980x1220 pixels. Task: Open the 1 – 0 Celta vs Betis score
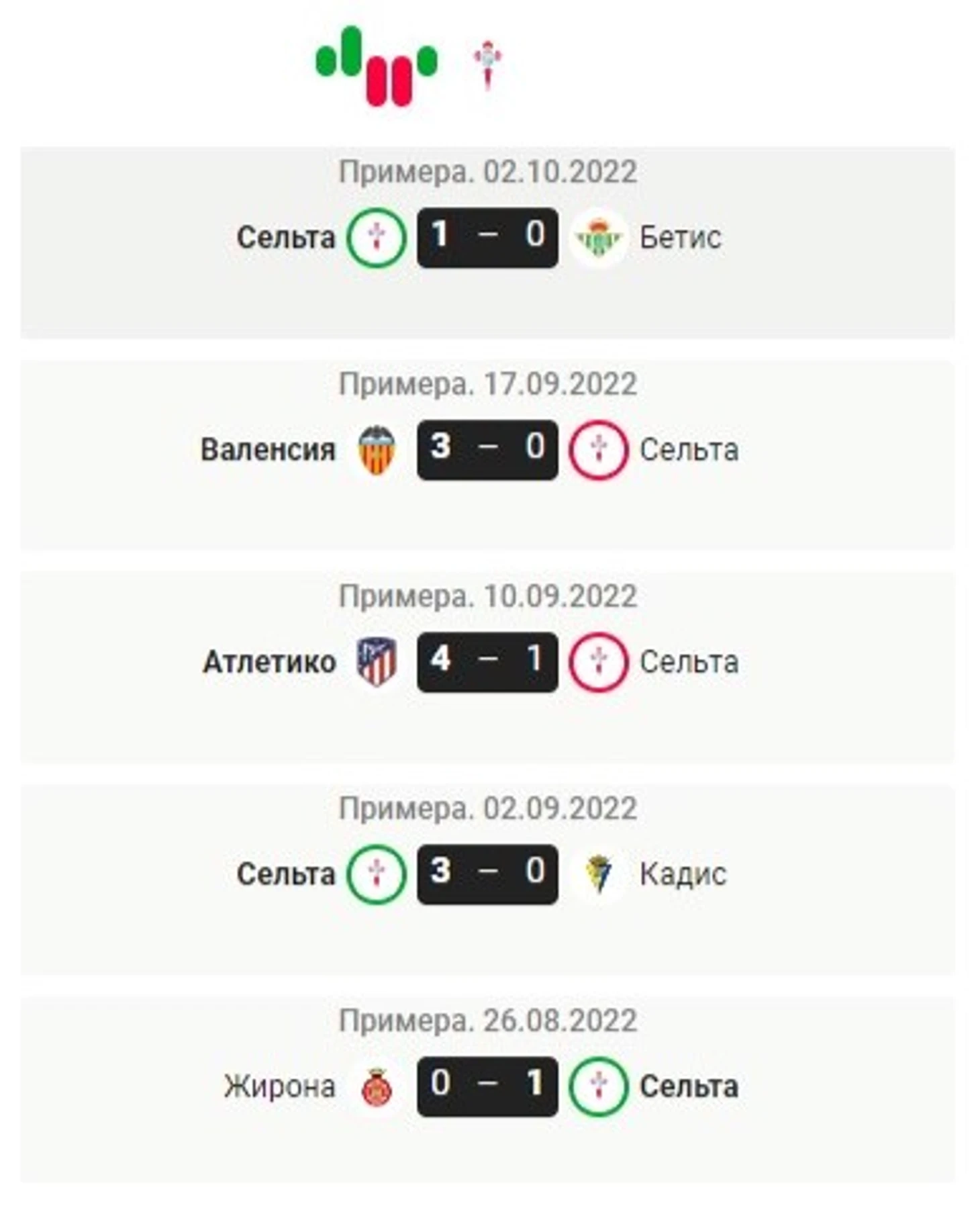(x=487, y=238)
